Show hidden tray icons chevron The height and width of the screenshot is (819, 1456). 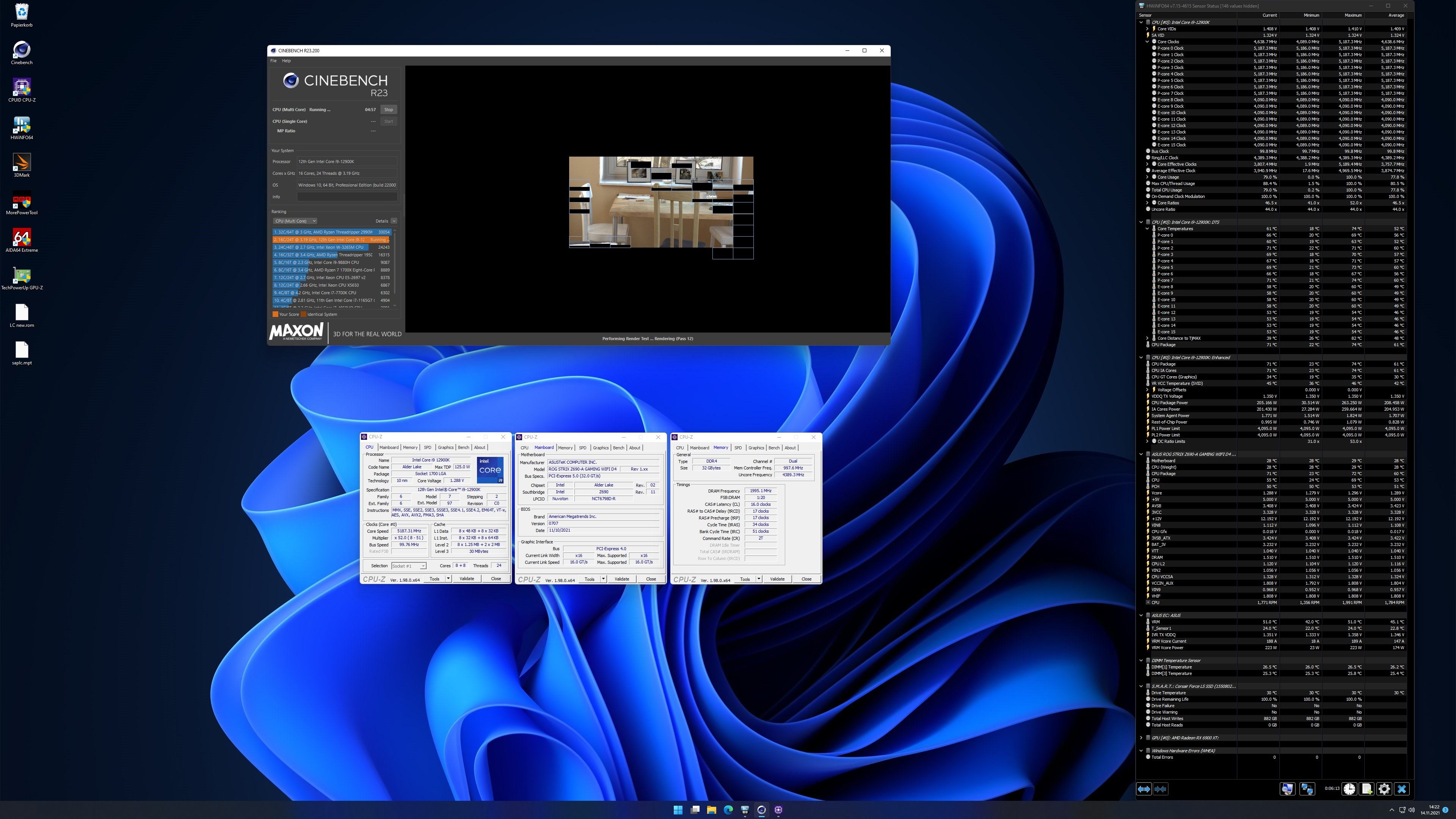(x=1392, y=810)
